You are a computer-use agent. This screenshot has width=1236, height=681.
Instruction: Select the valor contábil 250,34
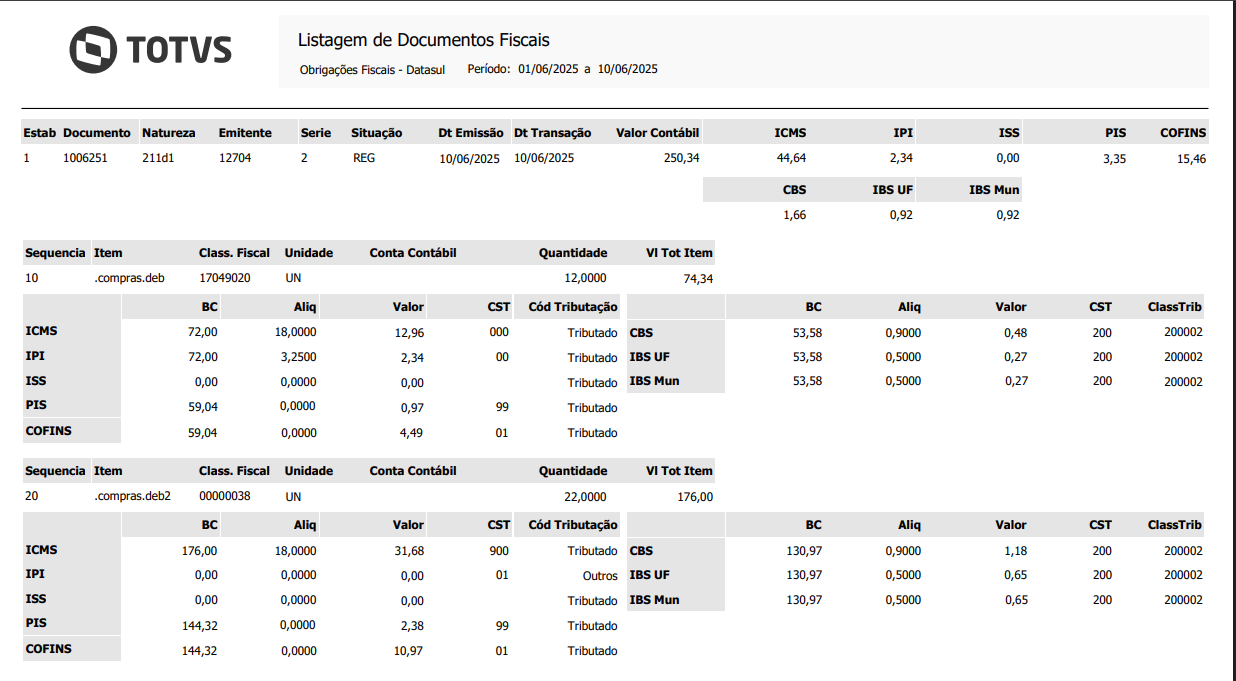pos(682,158)
